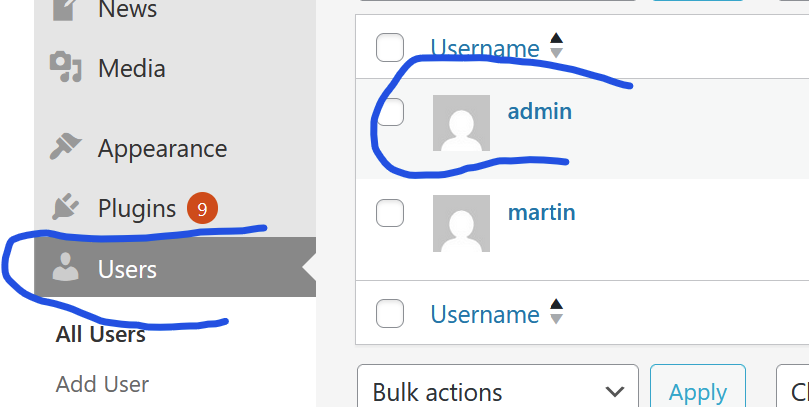Click the News pin icon in sidebar
This screenshot has height=407, width=809.
tap(65, 9)
